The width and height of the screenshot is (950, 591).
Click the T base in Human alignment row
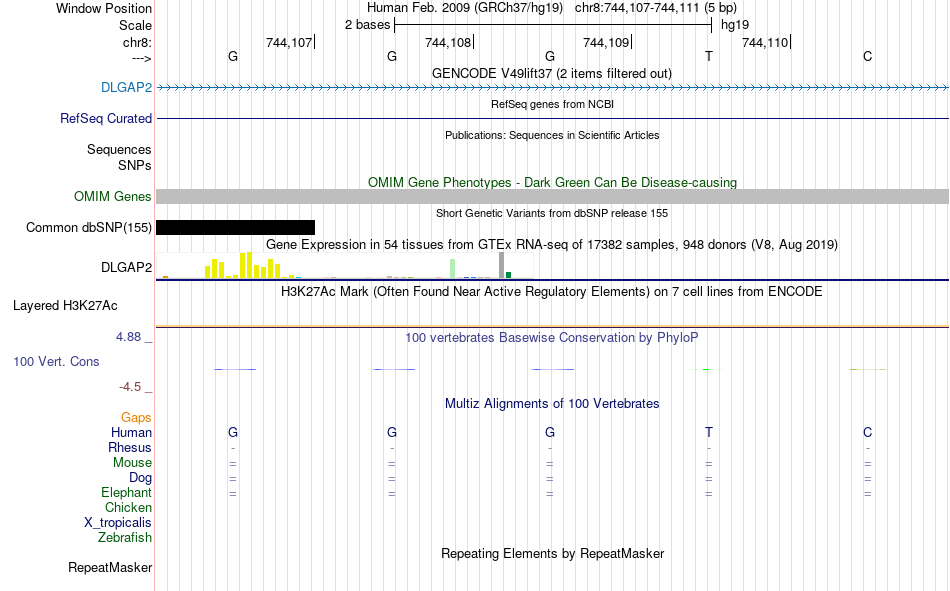tap(709, 432)
